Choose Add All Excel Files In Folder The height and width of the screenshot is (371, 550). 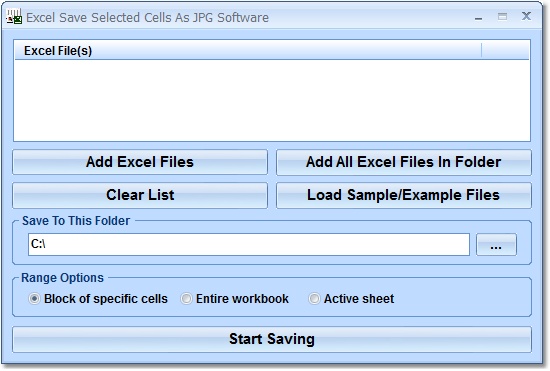(404, 162)
